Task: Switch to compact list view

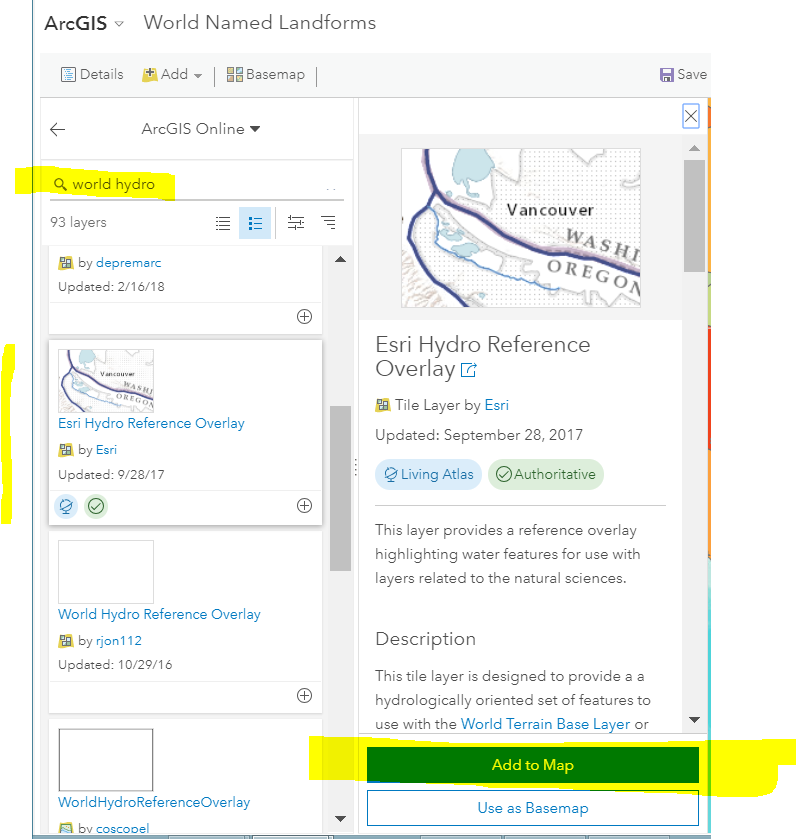Action: [x=223, y=223]
